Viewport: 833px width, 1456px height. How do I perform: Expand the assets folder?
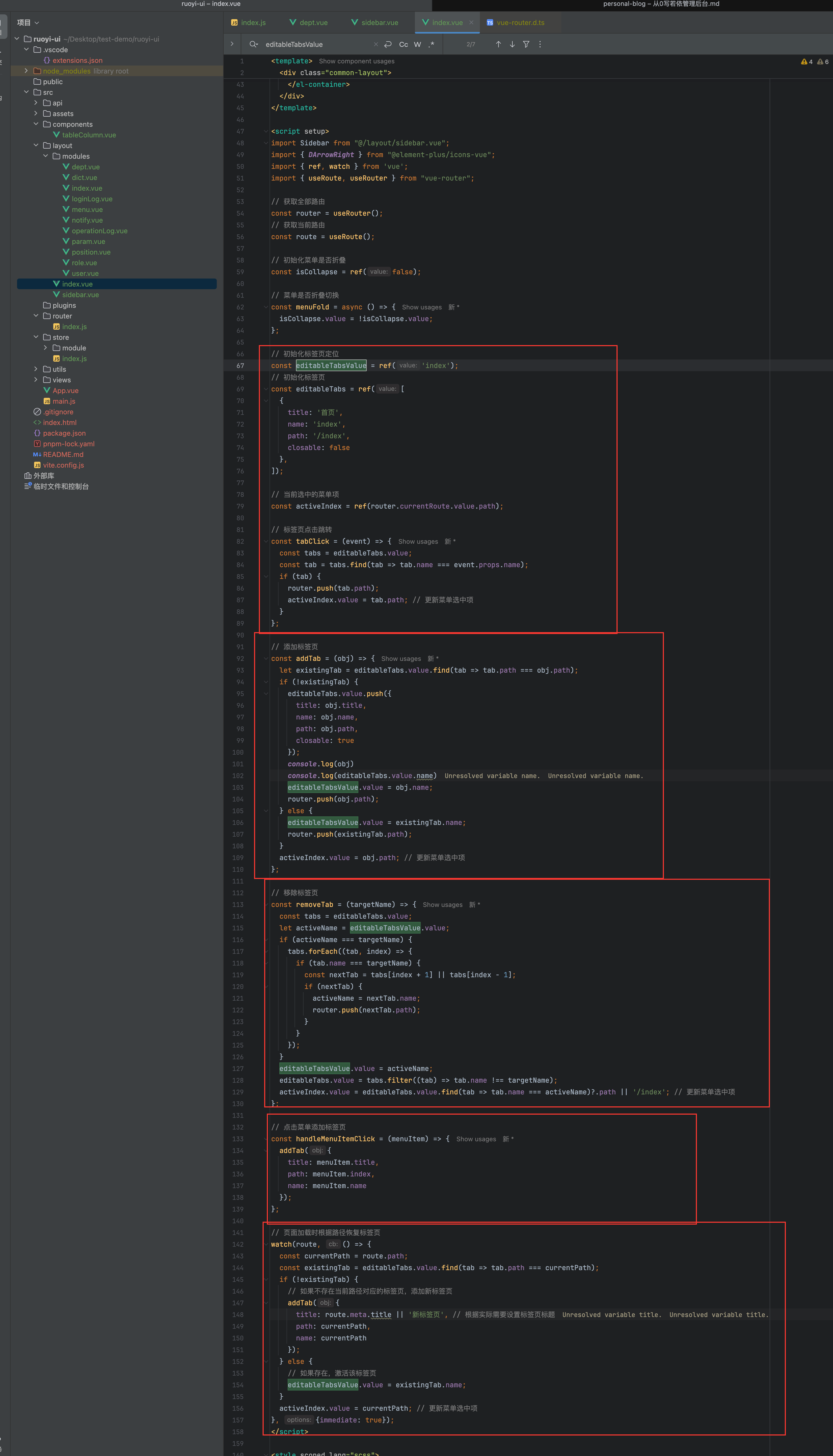coord(36,113)
